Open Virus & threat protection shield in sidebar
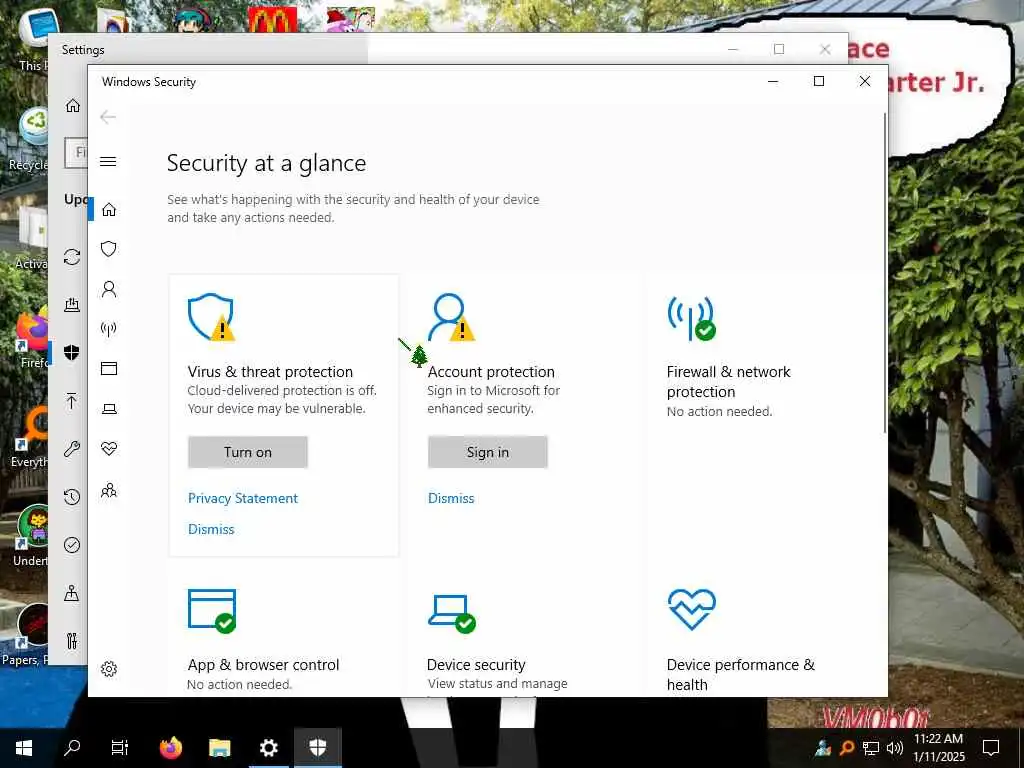The height and width of the screenshot is (768, 1024). (109, 249)
